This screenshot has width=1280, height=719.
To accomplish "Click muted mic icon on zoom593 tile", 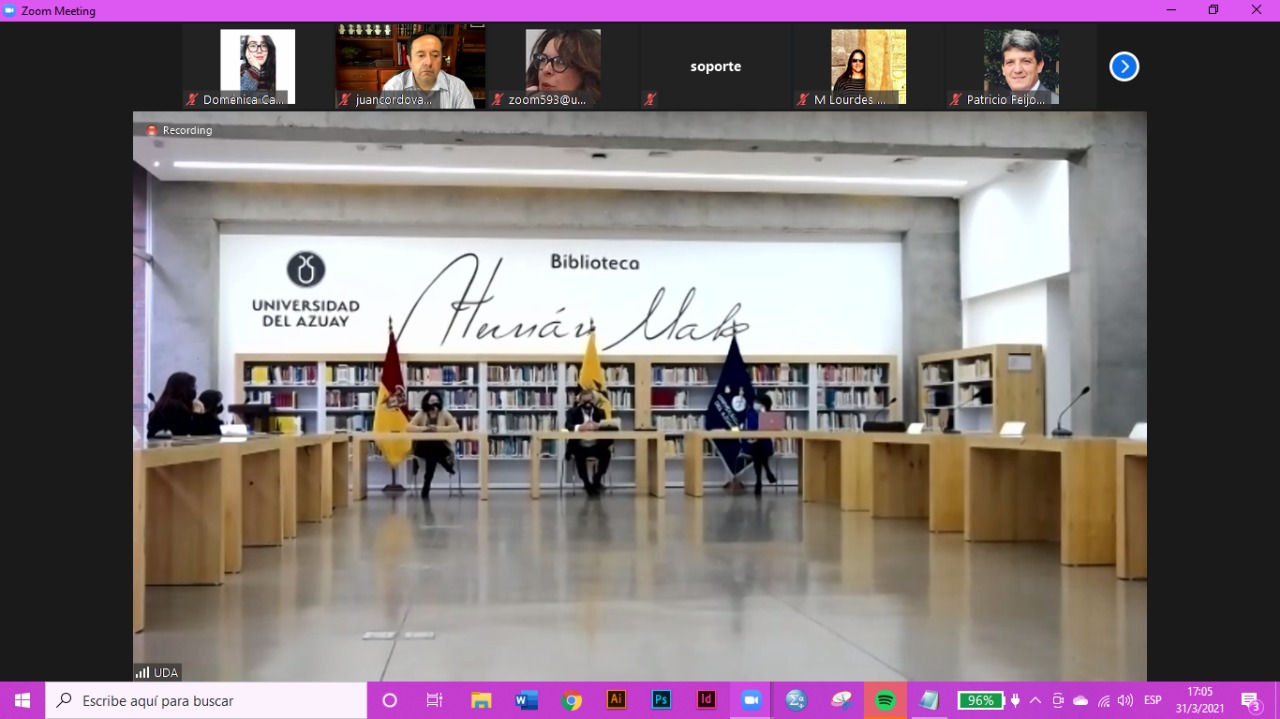I will point(497,100).
